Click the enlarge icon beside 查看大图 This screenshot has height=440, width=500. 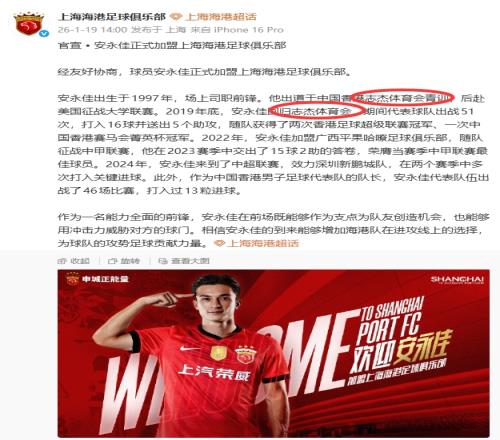163,261
